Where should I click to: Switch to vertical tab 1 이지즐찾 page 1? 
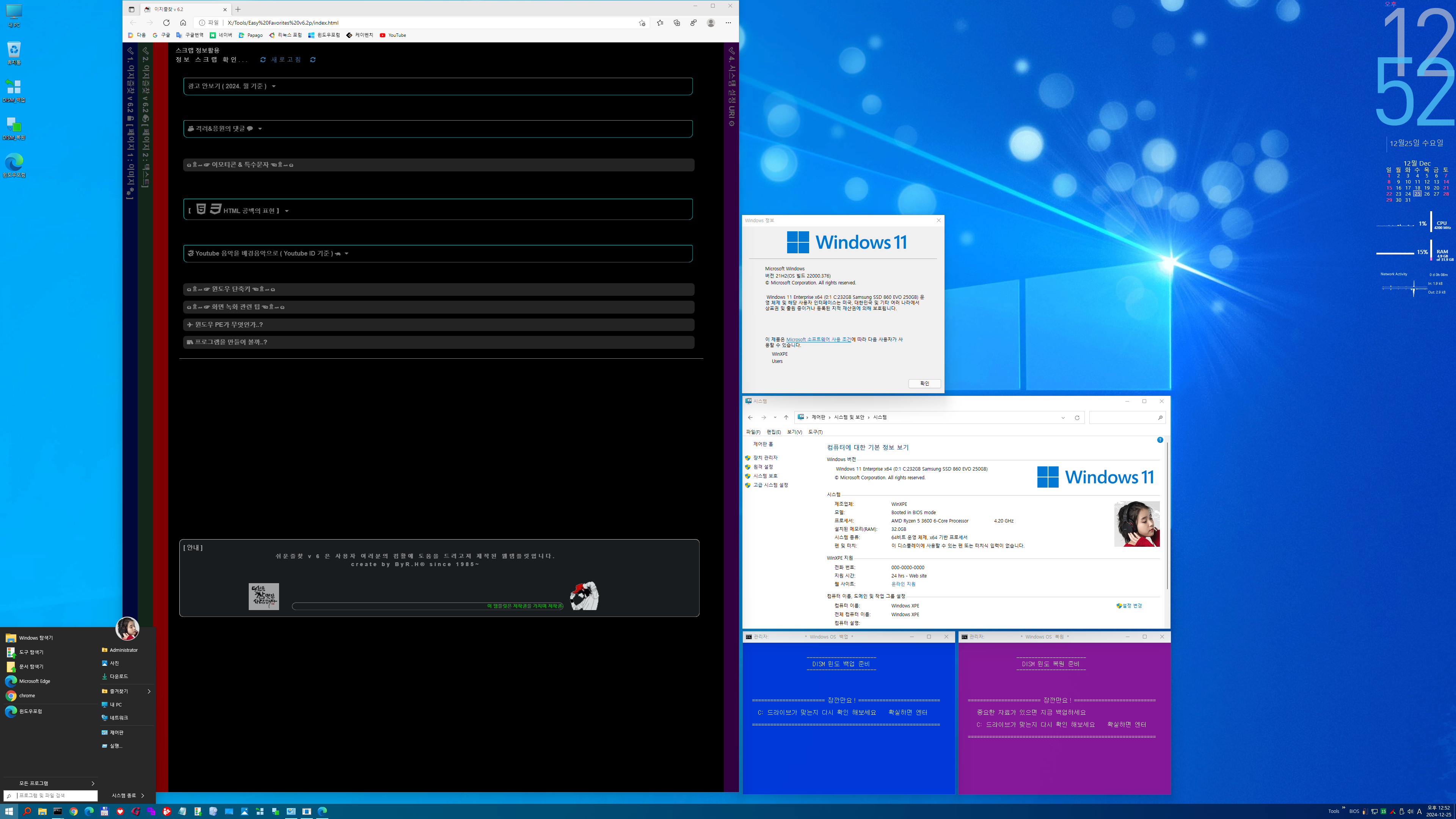click(x=130, y=123)
